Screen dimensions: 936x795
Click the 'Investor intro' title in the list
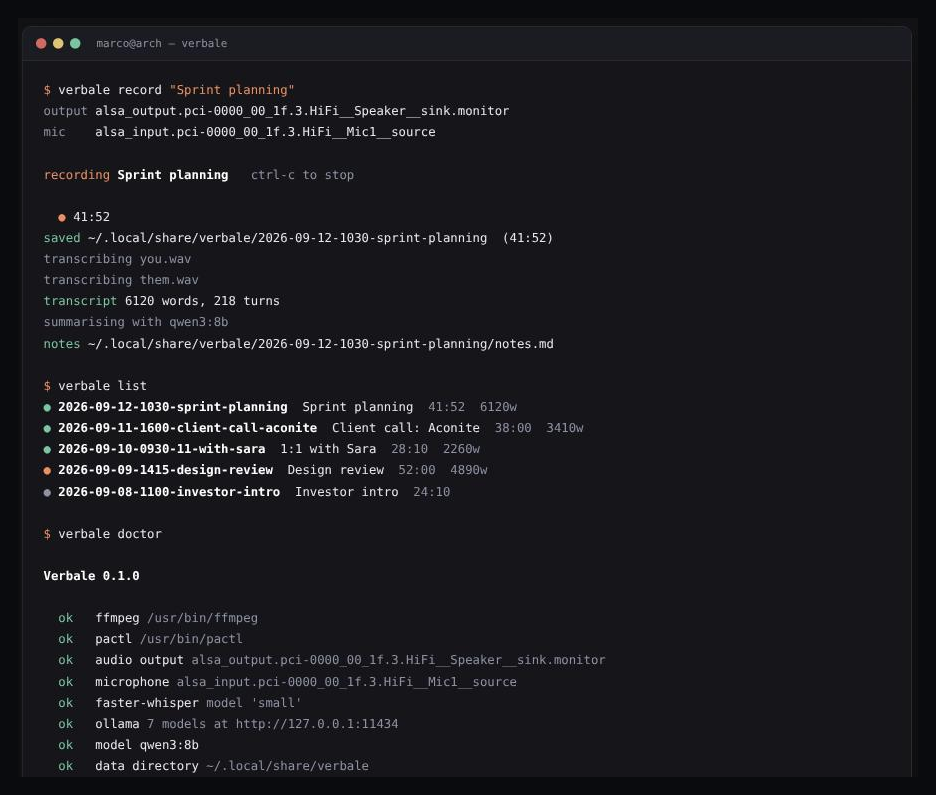(x=347, y=492)
